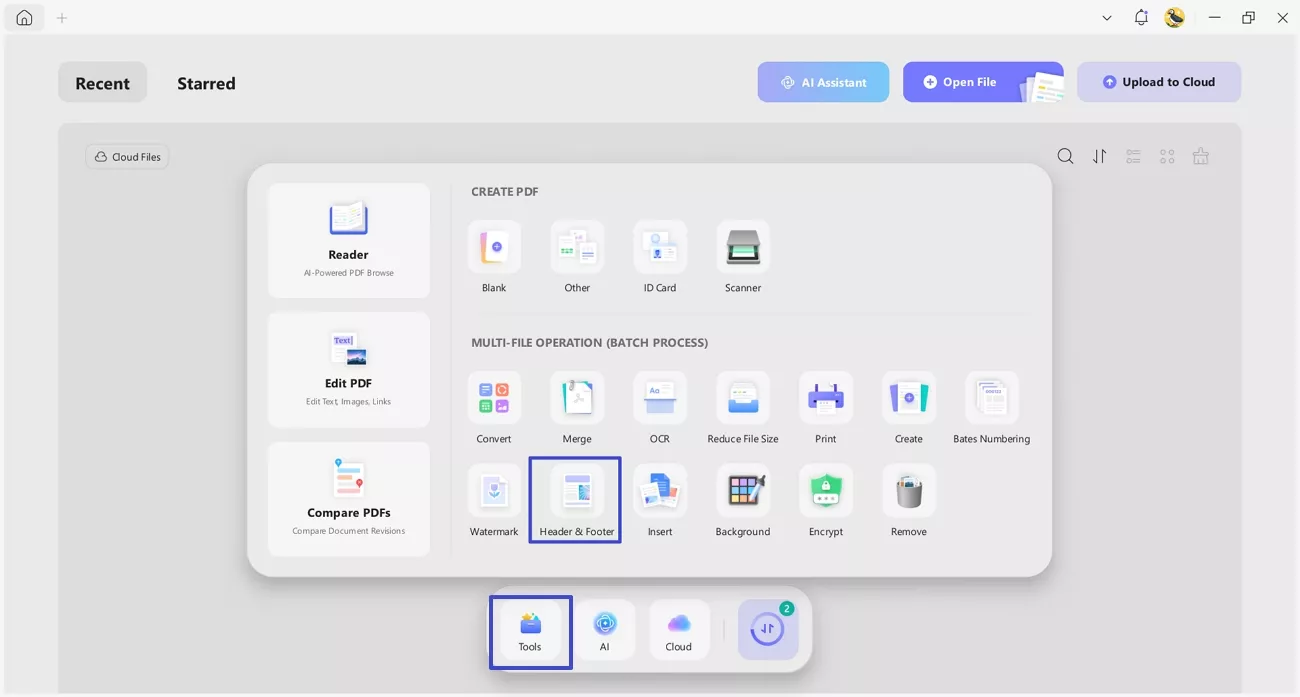
Task: Click the search magnifier icon
Action: tap(1066, 156)
